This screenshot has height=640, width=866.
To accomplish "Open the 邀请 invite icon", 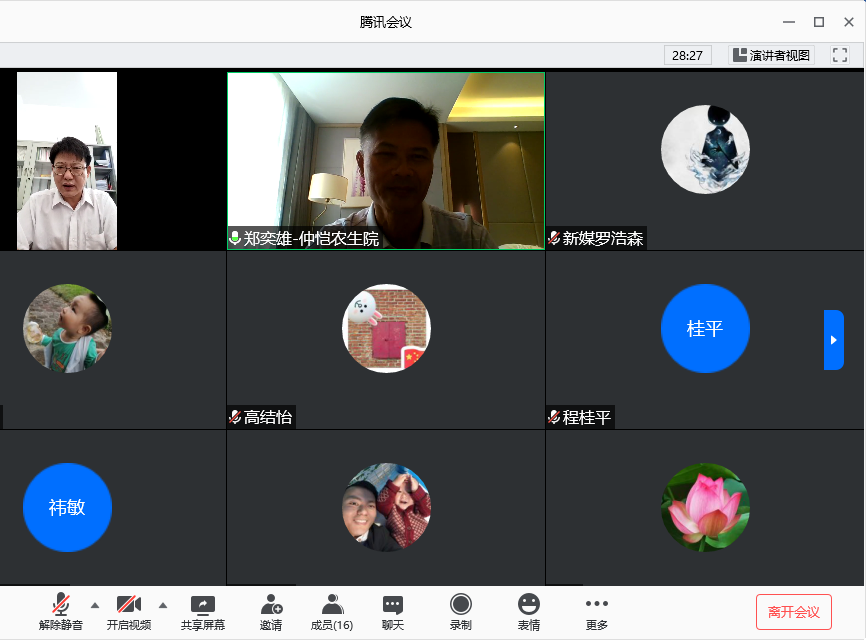I will [x=271, y=605].
